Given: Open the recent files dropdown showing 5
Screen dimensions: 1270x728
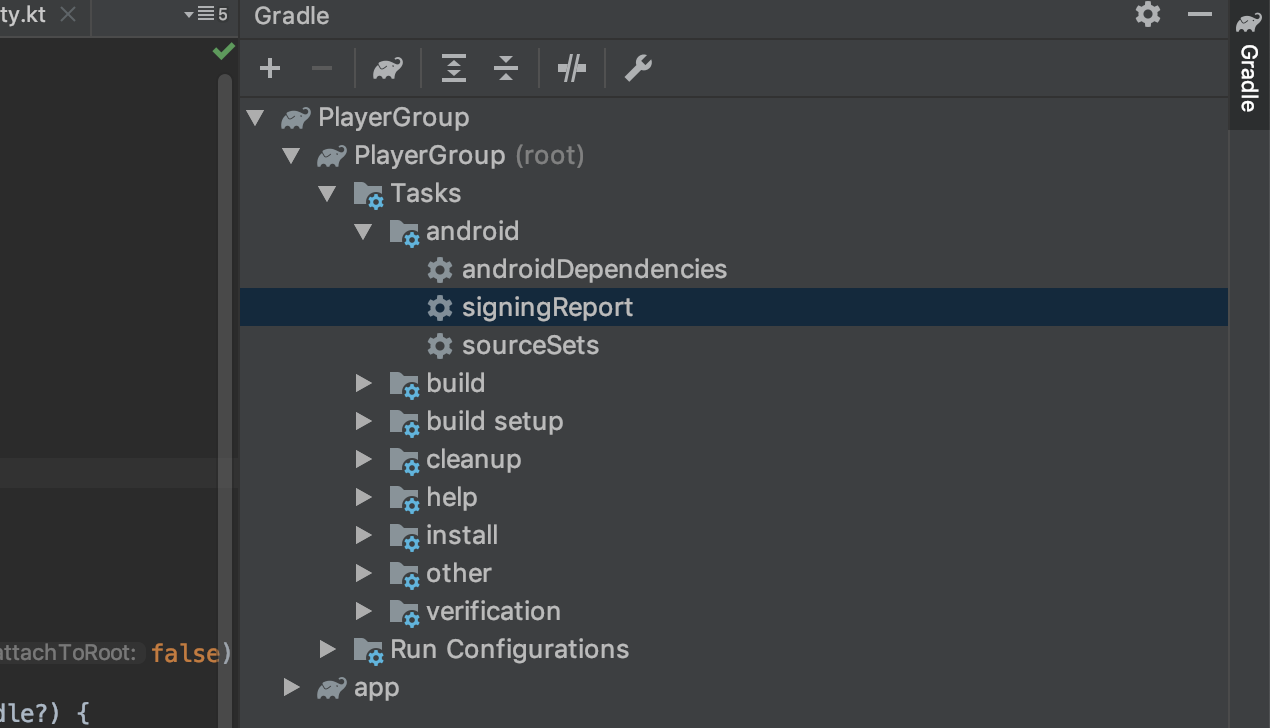Looking at the screenshot, I should pyautogui.click(x=205, y=14).
